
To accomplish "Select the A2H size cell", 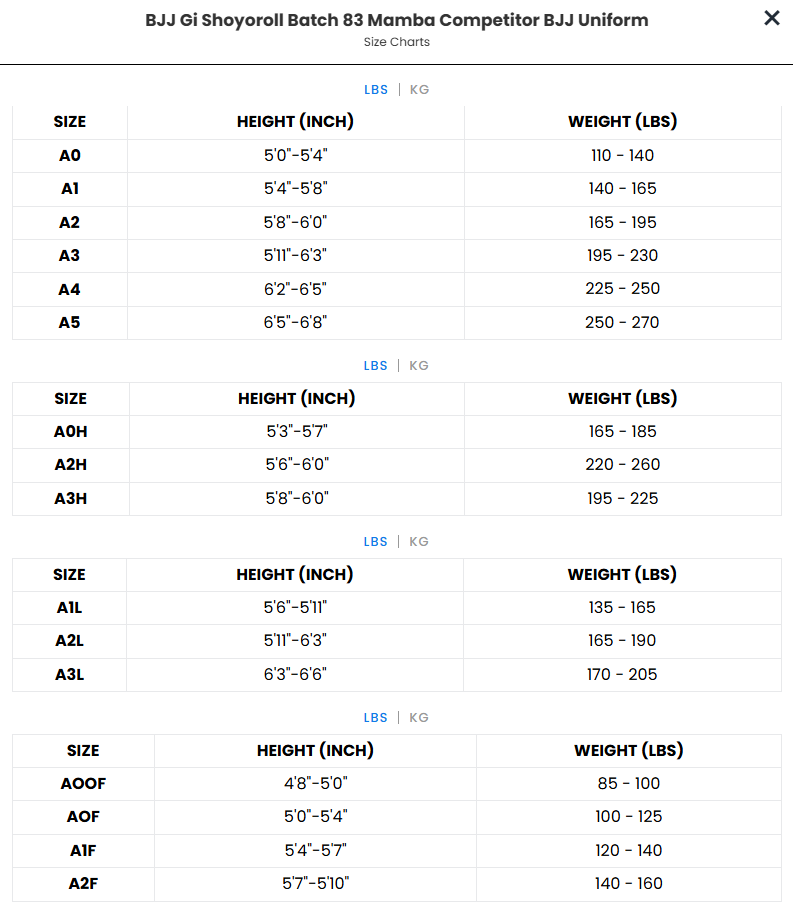I will pyautogui.click(x=70, y=464).
